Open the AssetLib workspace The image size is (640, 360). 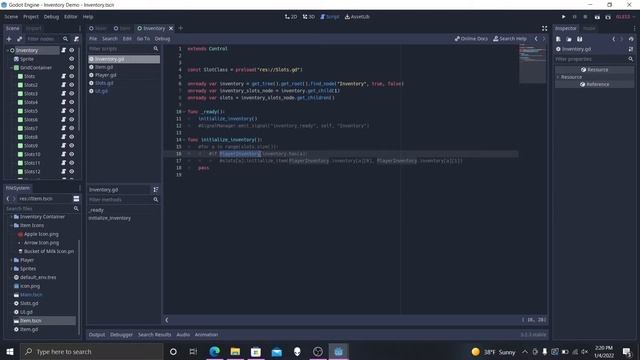357,17
